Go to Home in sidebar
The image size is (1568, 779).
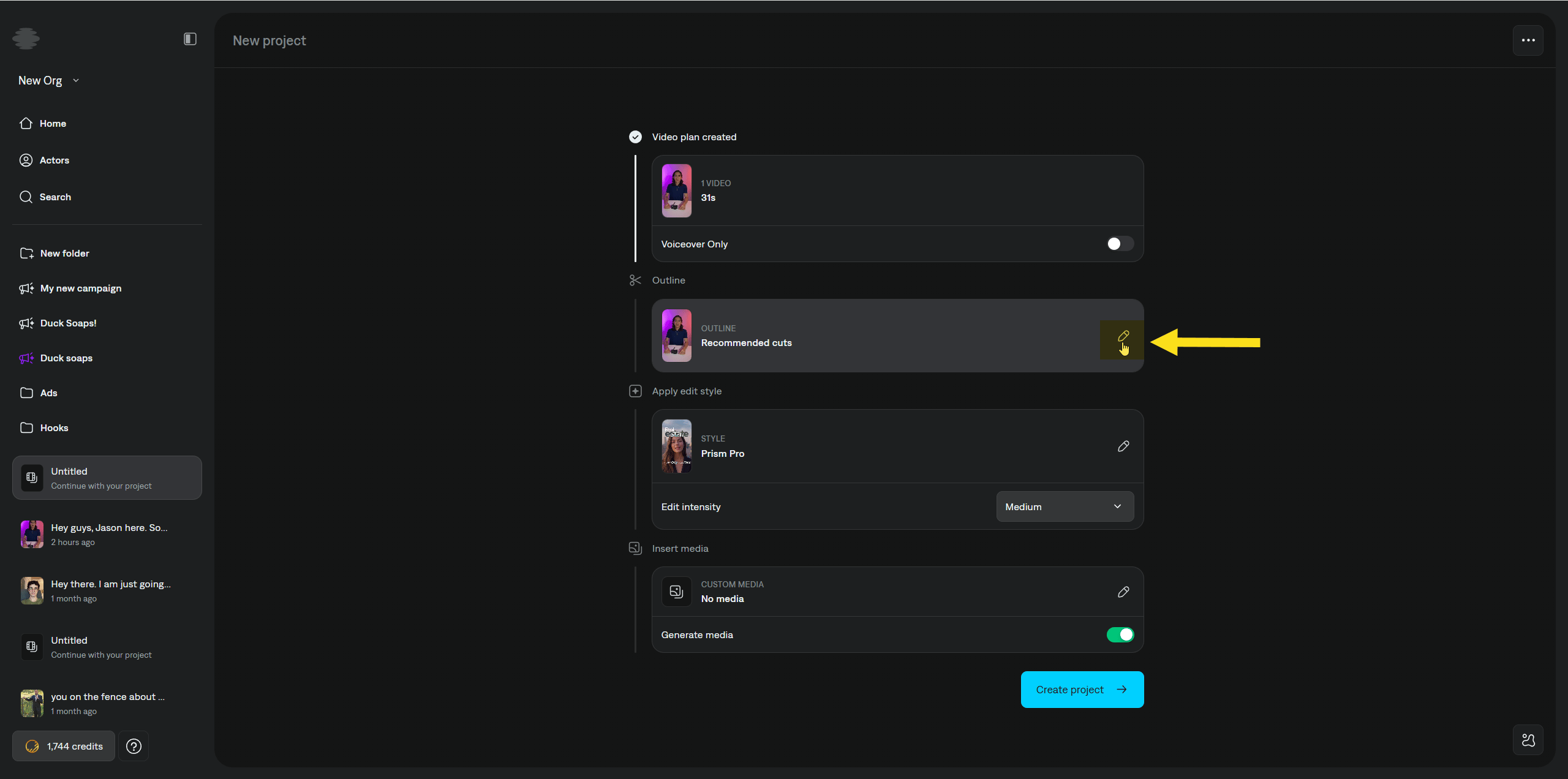pos(107,123)
